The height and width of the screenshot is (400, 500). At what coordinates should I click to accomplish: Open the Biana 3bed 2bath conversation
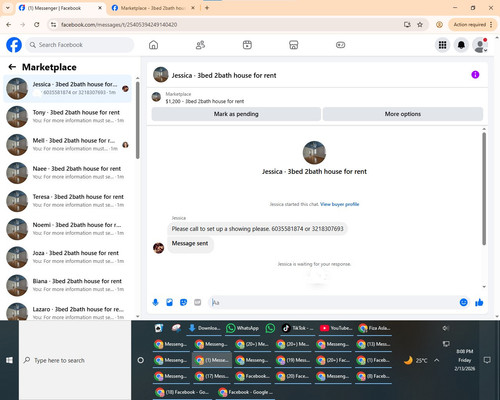point(67,285)
